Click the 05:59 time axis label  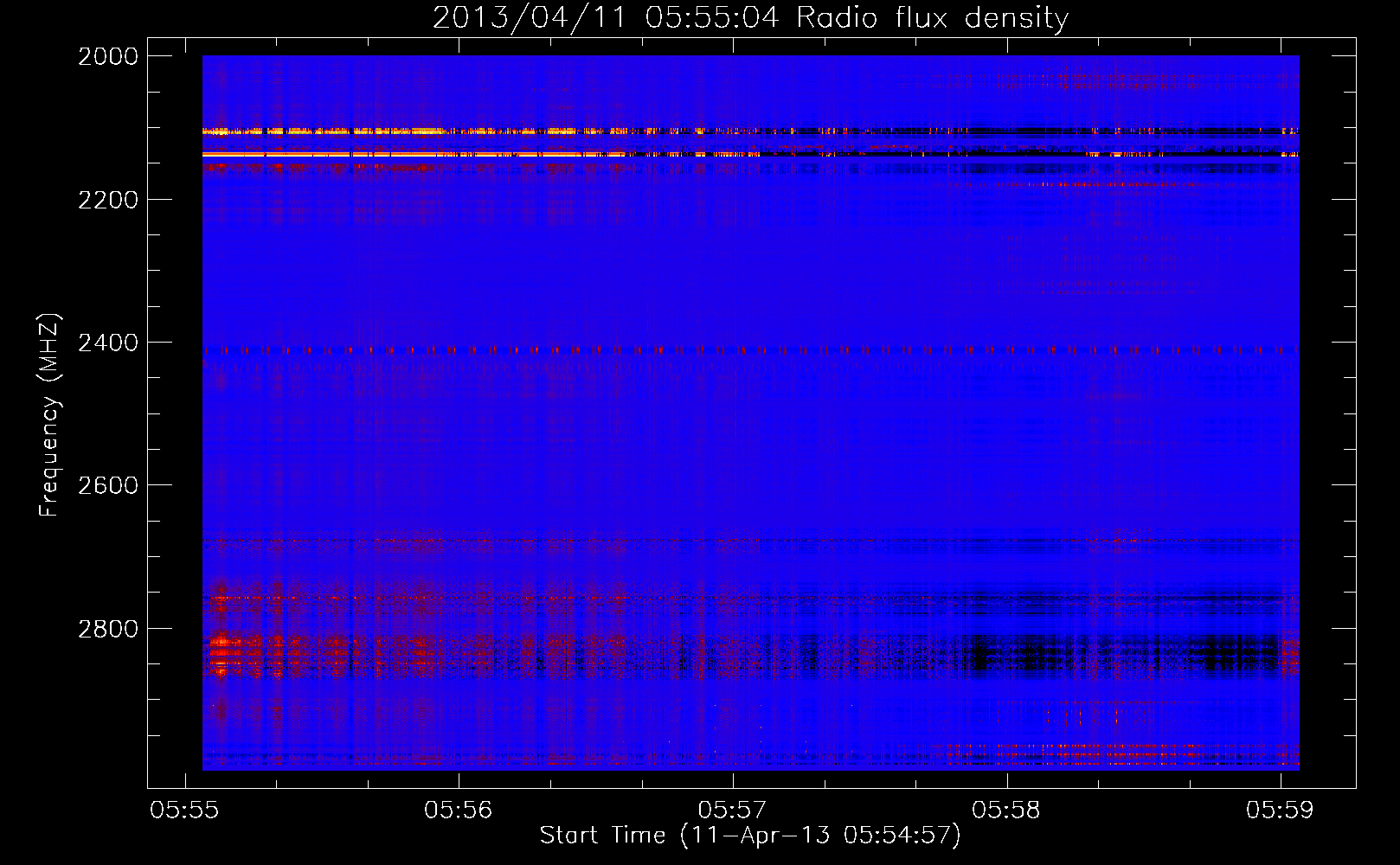1280,810
